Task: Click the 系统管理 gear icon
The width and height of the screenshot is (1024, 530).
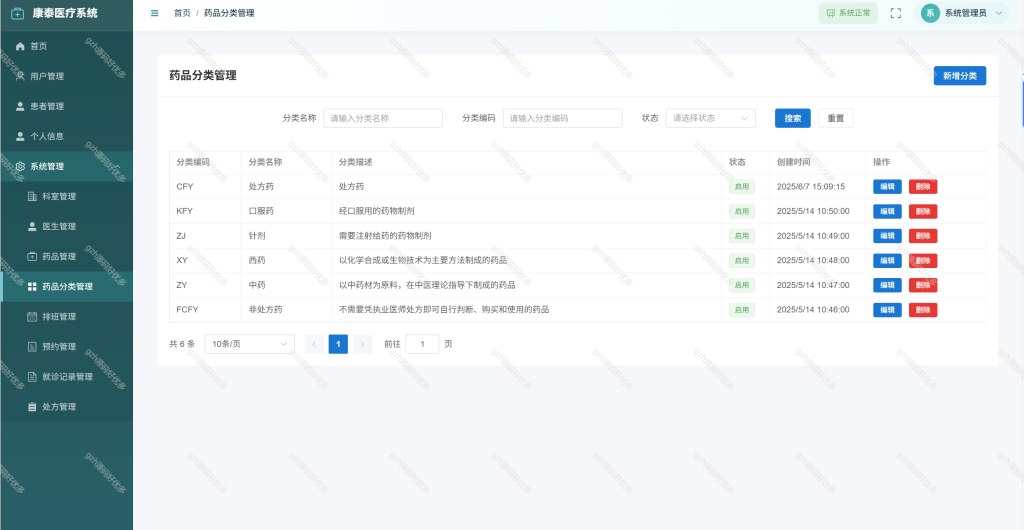Action: click(20, 166)
